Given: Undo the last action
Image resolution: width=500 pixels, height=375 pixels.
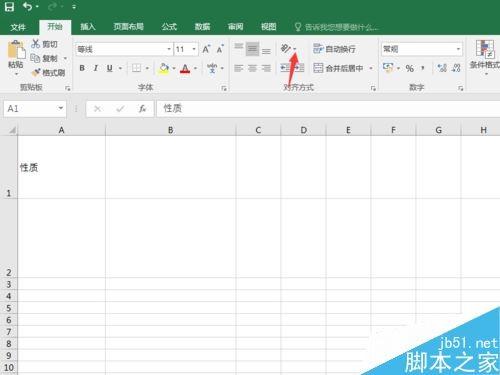Looking at the screenshot, I should point(27,7).
